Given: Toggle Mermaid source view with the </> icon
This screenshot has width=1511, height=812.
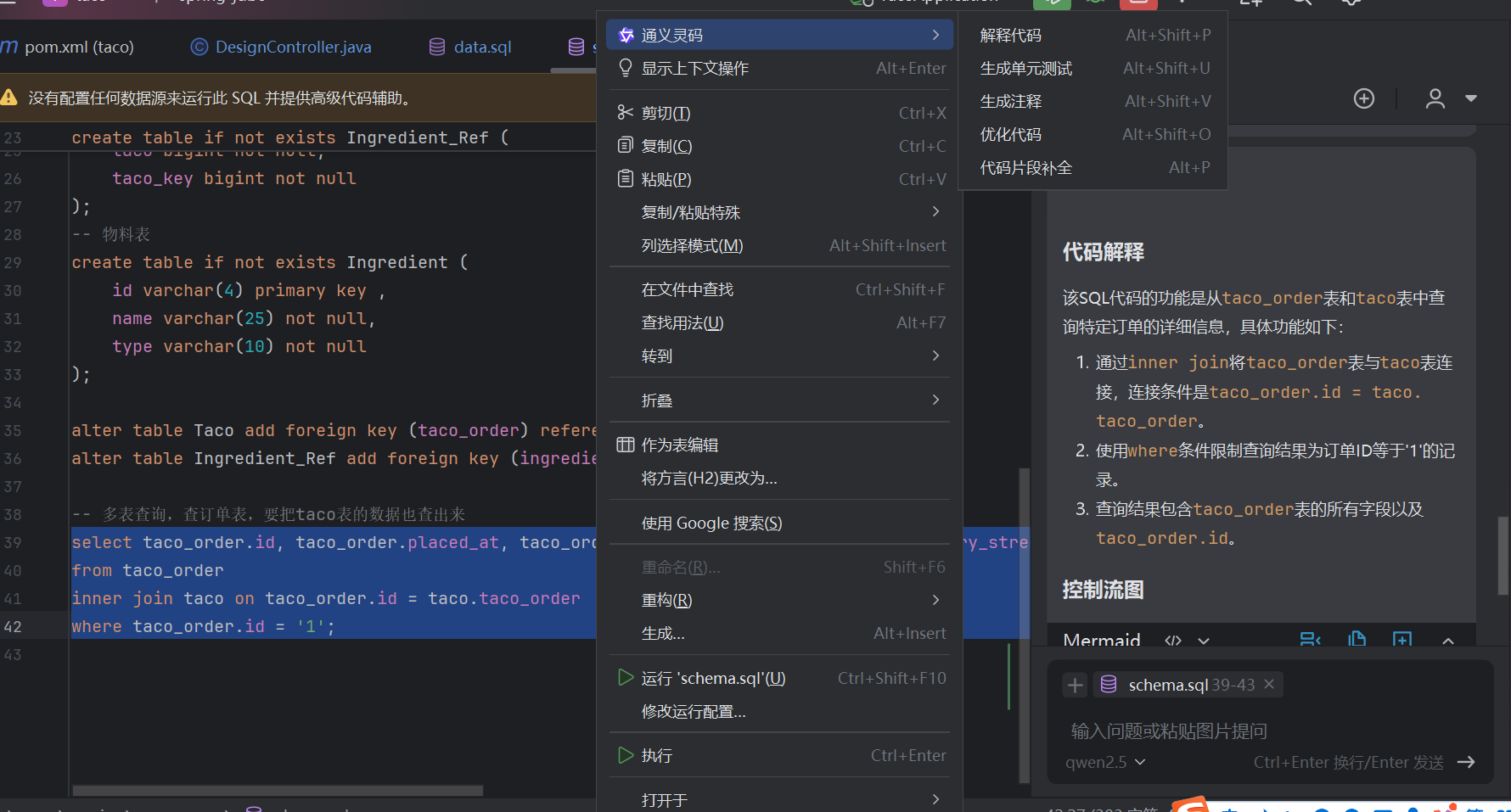Looking at the screenshot, I should pyautogui.click(x=1172, y=641).
